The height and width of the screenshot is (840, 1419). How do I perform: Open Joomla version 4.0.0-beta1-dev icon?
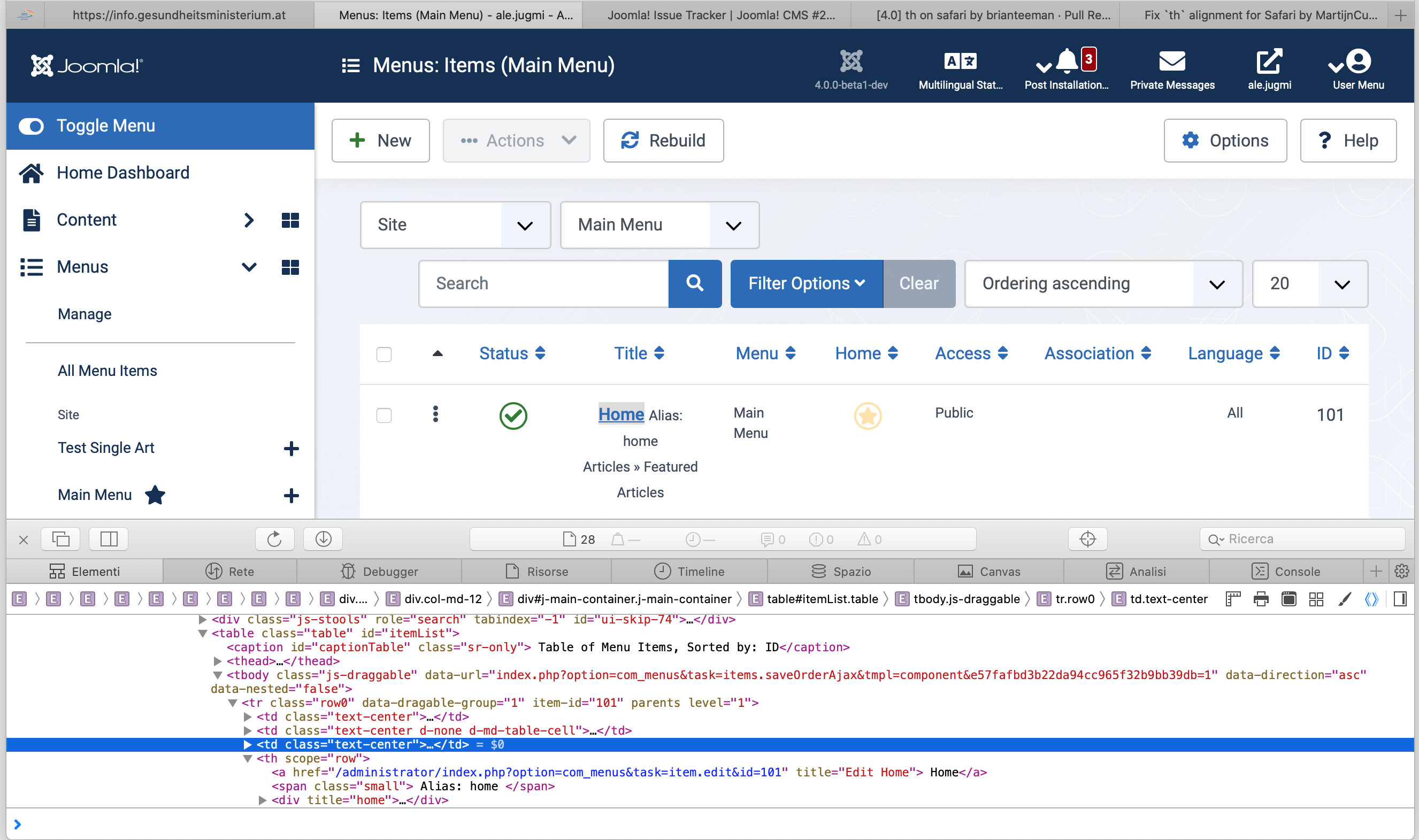[850, 61]
